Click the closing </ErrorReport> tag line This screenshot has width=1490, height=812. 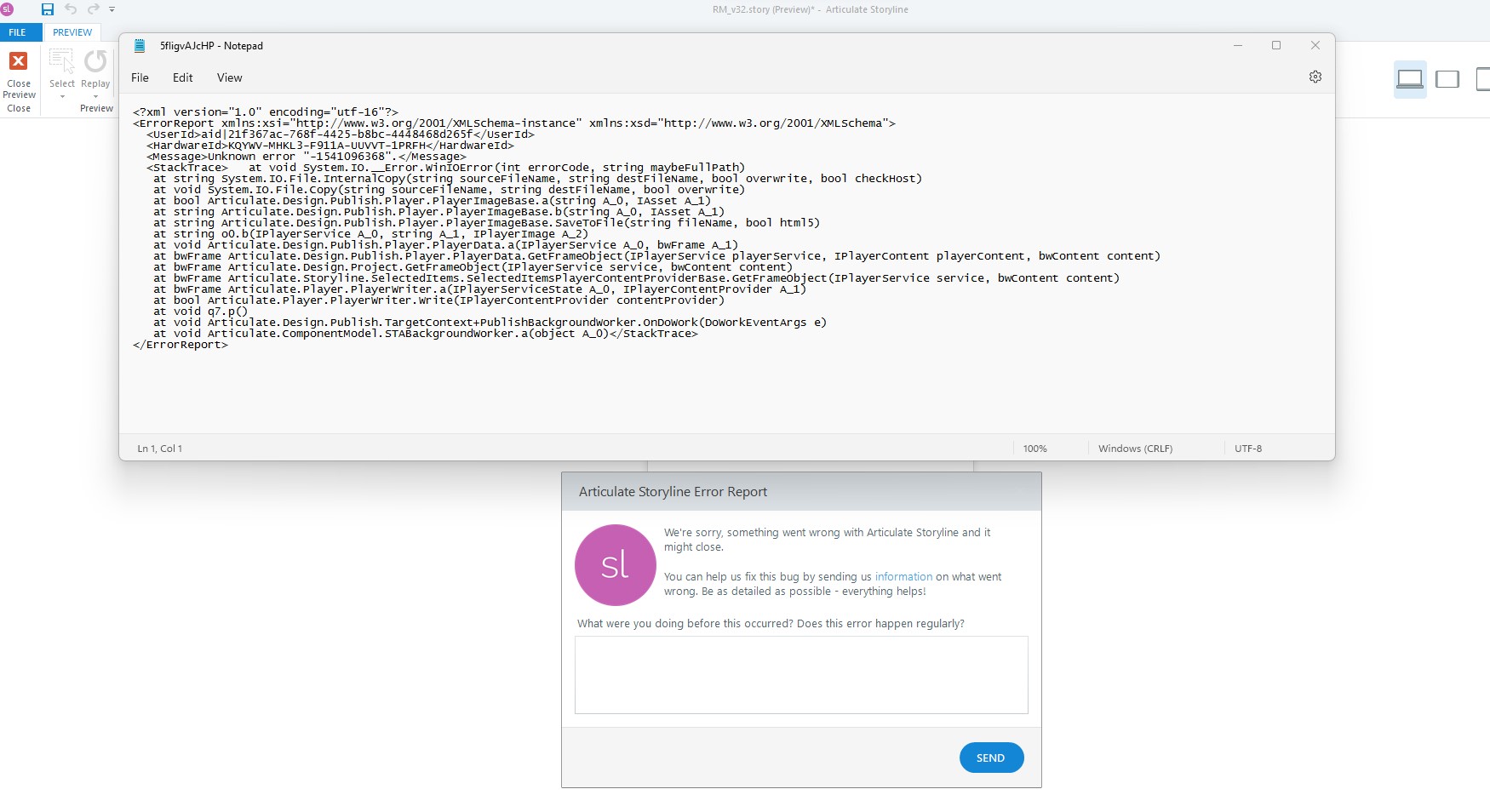[x=181, y=345]
